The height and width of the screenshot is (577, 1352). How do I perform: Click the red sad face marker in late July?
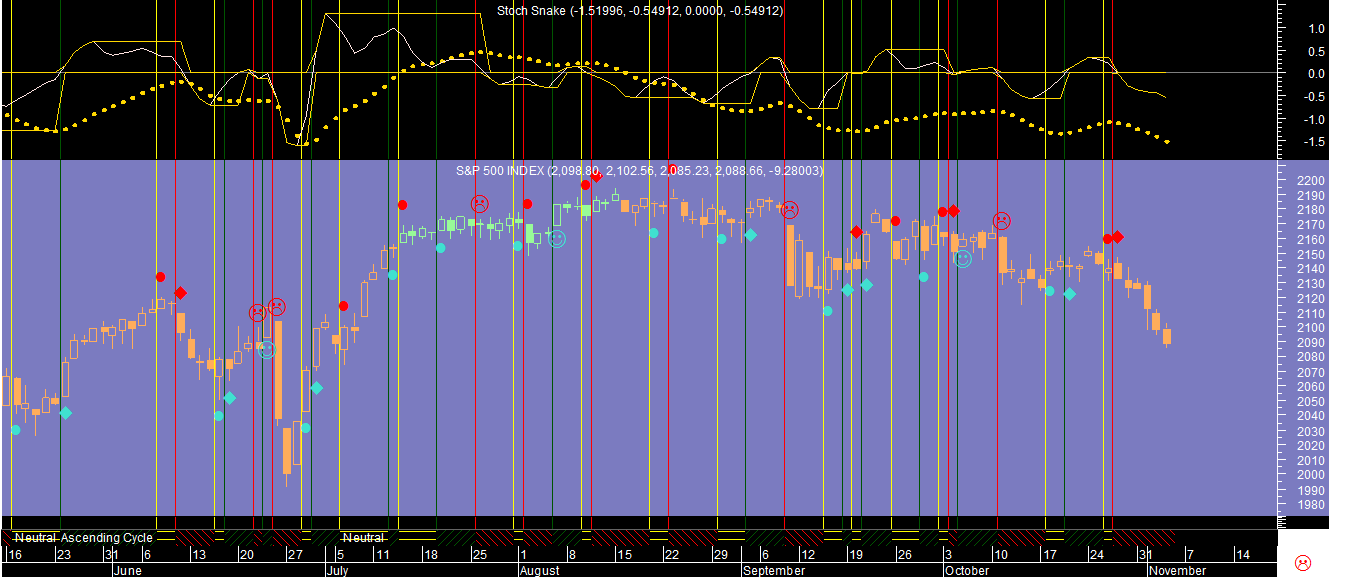tap(480, 204)
